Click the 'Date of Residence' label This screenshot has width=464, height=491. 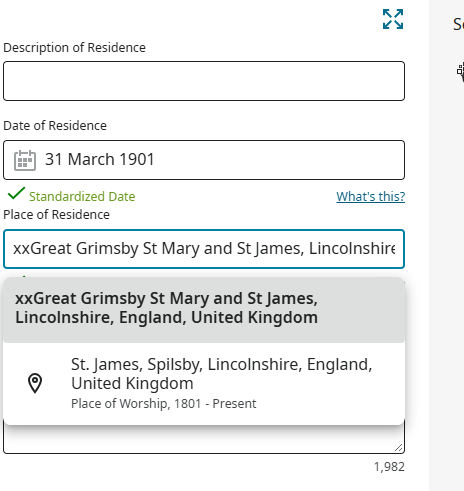click(55, 126)
